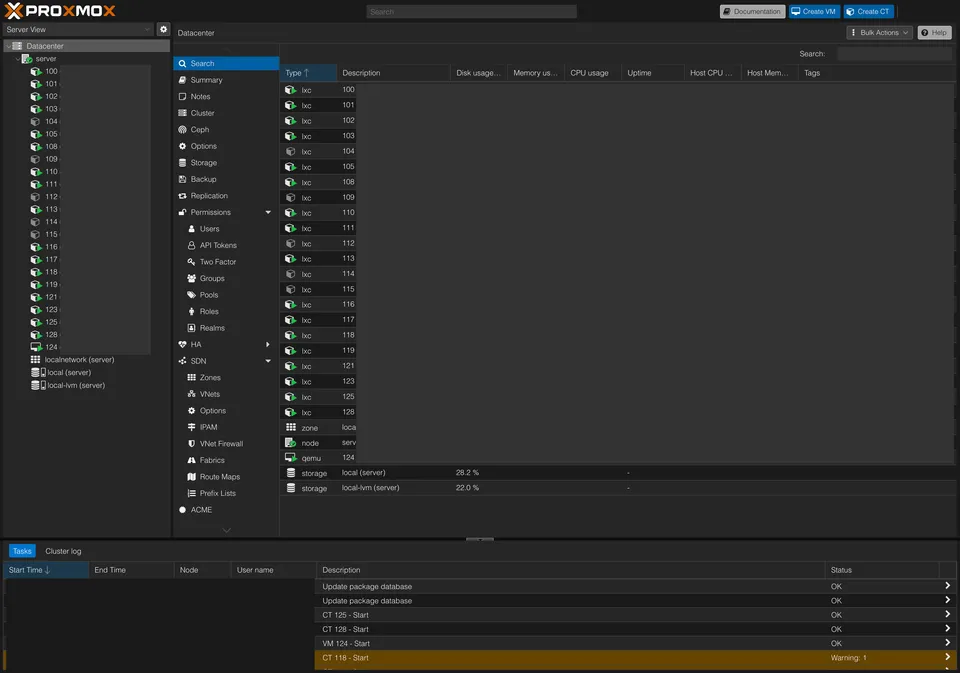The width and height of the screenshot is (960, 673).
Task: Switch to the Cluster log tab
Action: tap(63, 551)
